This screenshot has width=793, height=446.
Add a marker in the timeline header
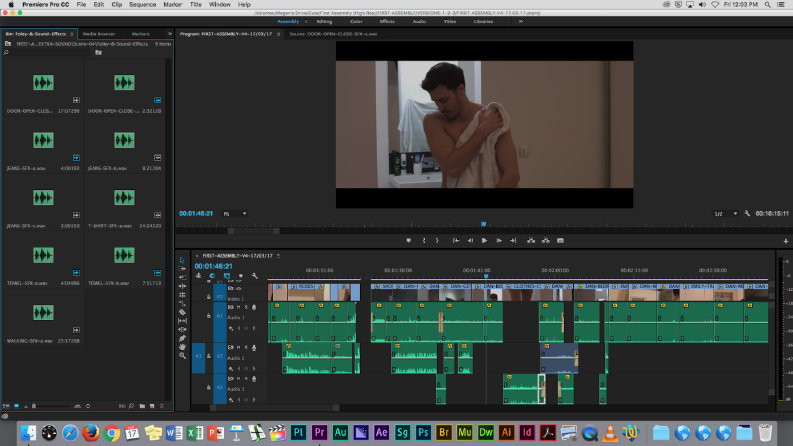[240, 276]
